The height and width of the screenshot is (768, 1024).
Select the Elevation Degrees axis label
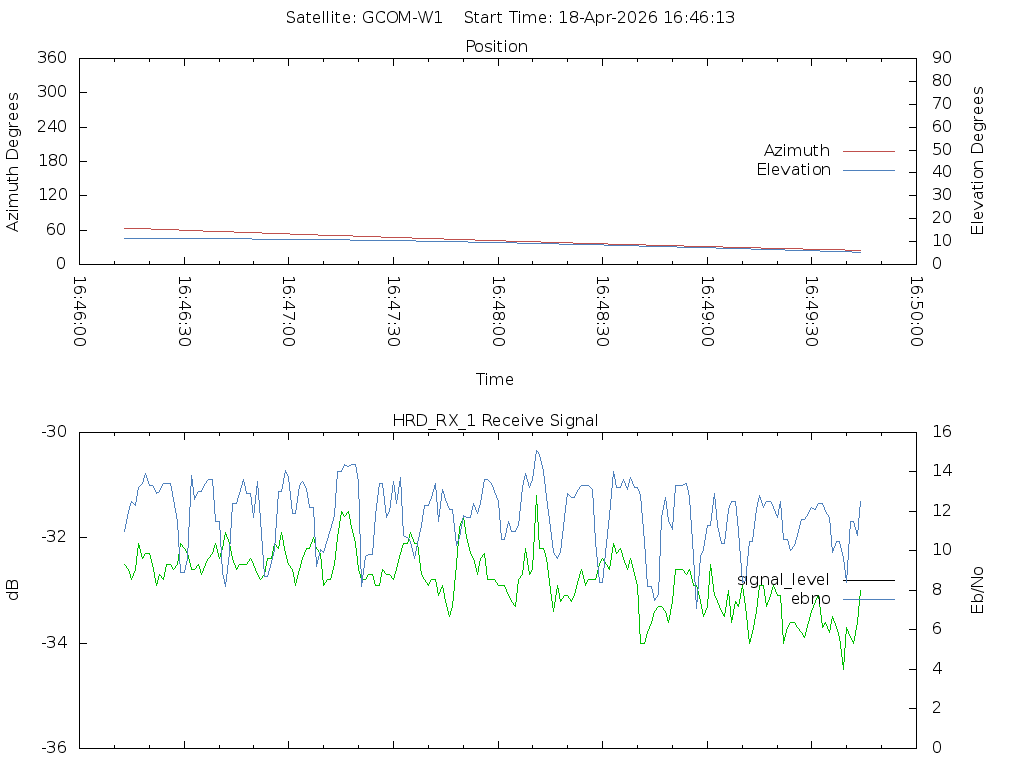[x=978, y=161]
